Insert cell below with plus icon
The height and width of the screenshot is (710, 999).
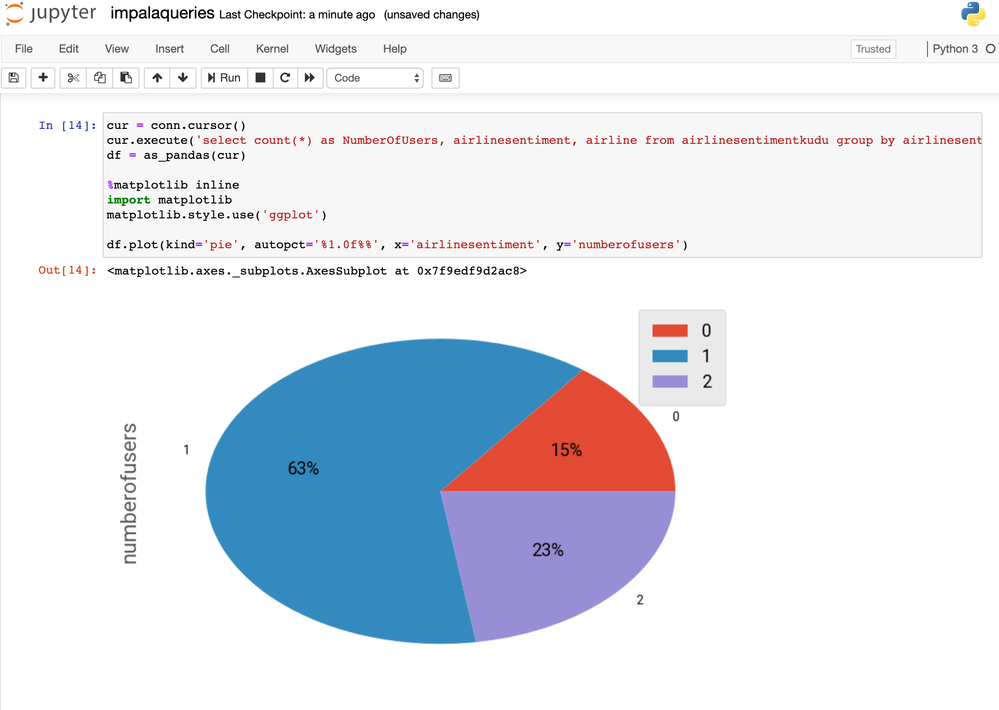coord(43,78)
